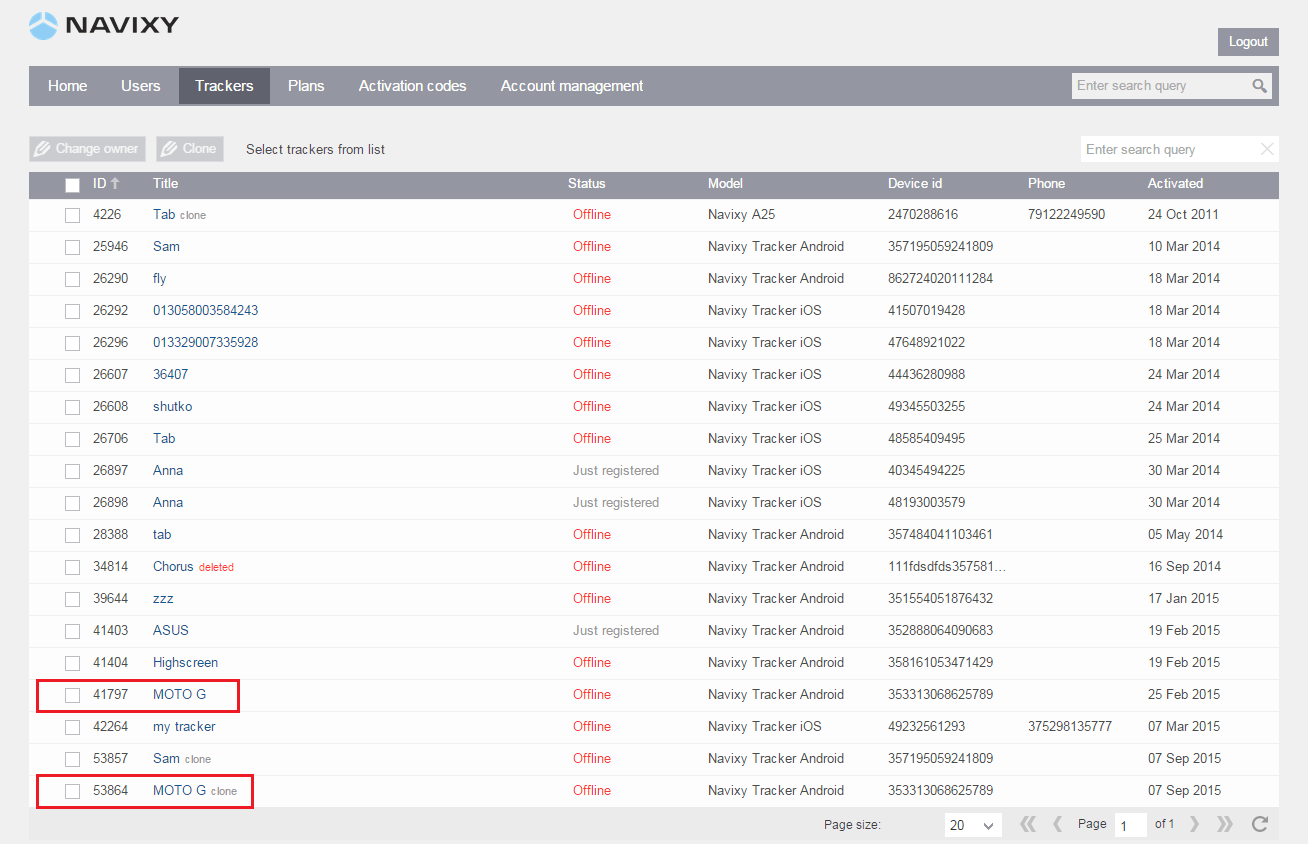This screenshot has width=1308, height=844.
Task: Select checkbox of tracker 41797
Action: [x=72, y=695]
